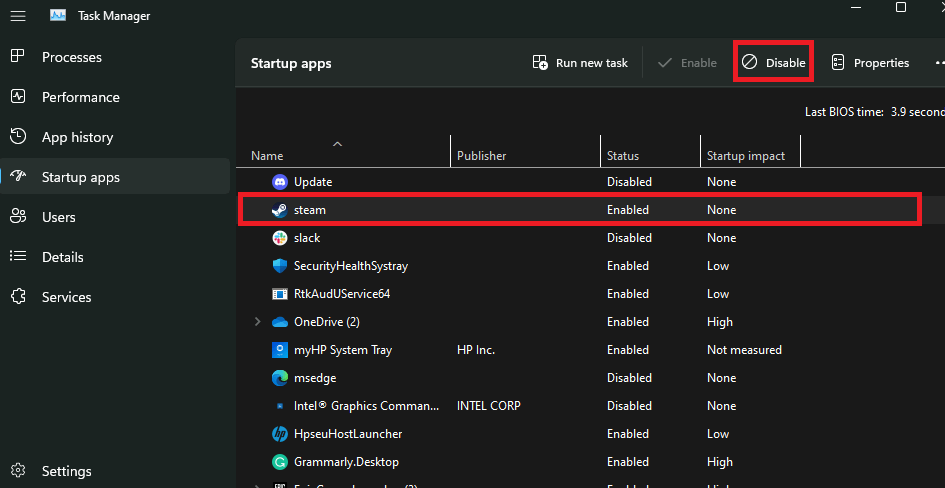Select the slack row name

click(307, 238)
